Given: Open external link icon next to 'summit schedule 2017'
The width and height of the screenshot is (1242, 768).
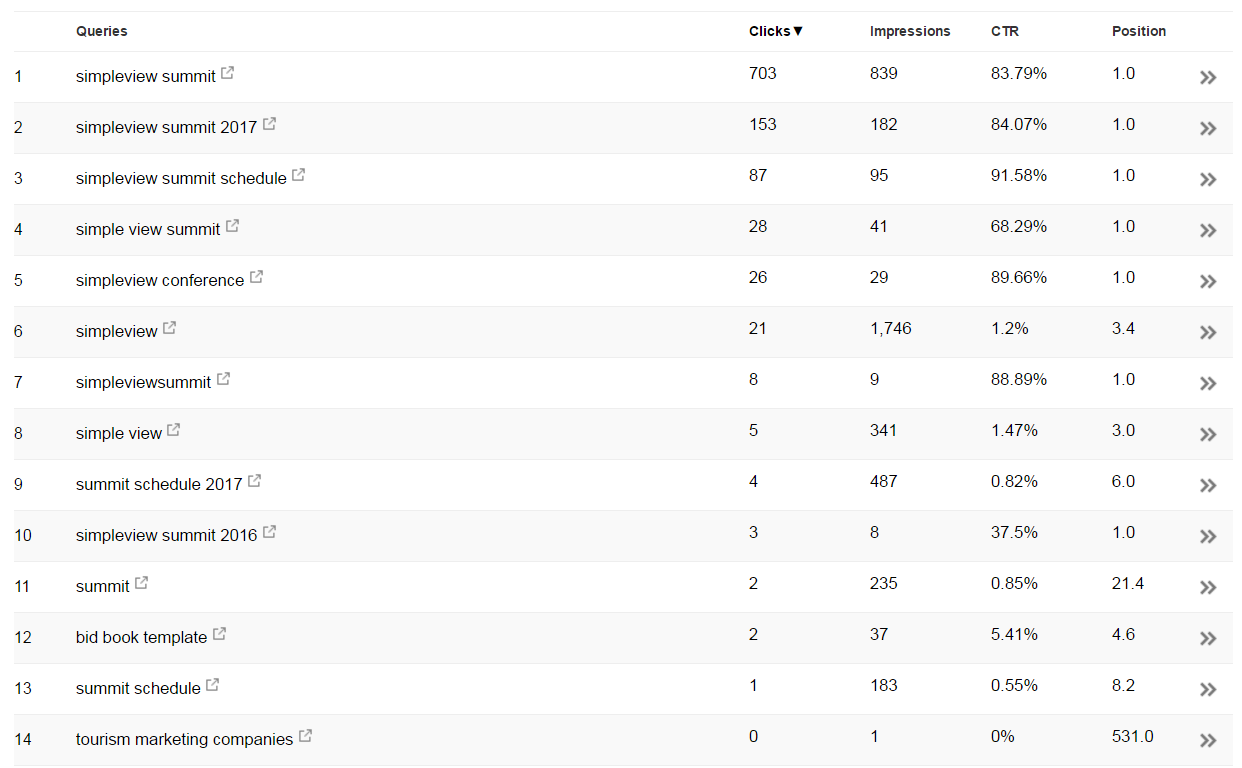Looking at the screenshot, I should coord(254,482).
